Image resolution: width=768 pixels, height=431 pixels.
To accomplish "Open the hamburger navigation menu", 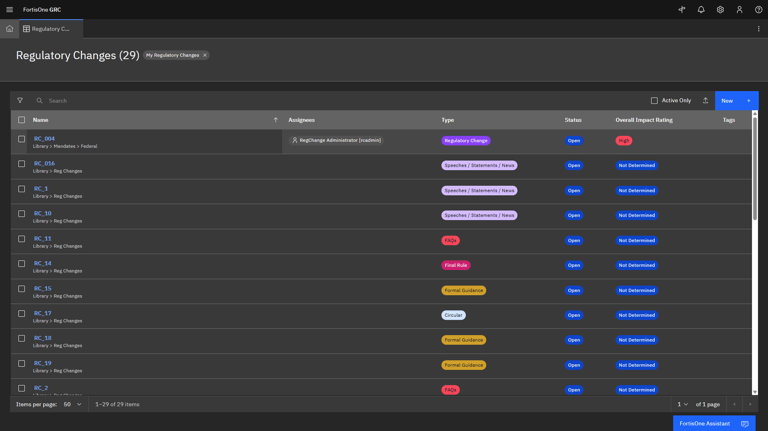I will tap(10, 10).
